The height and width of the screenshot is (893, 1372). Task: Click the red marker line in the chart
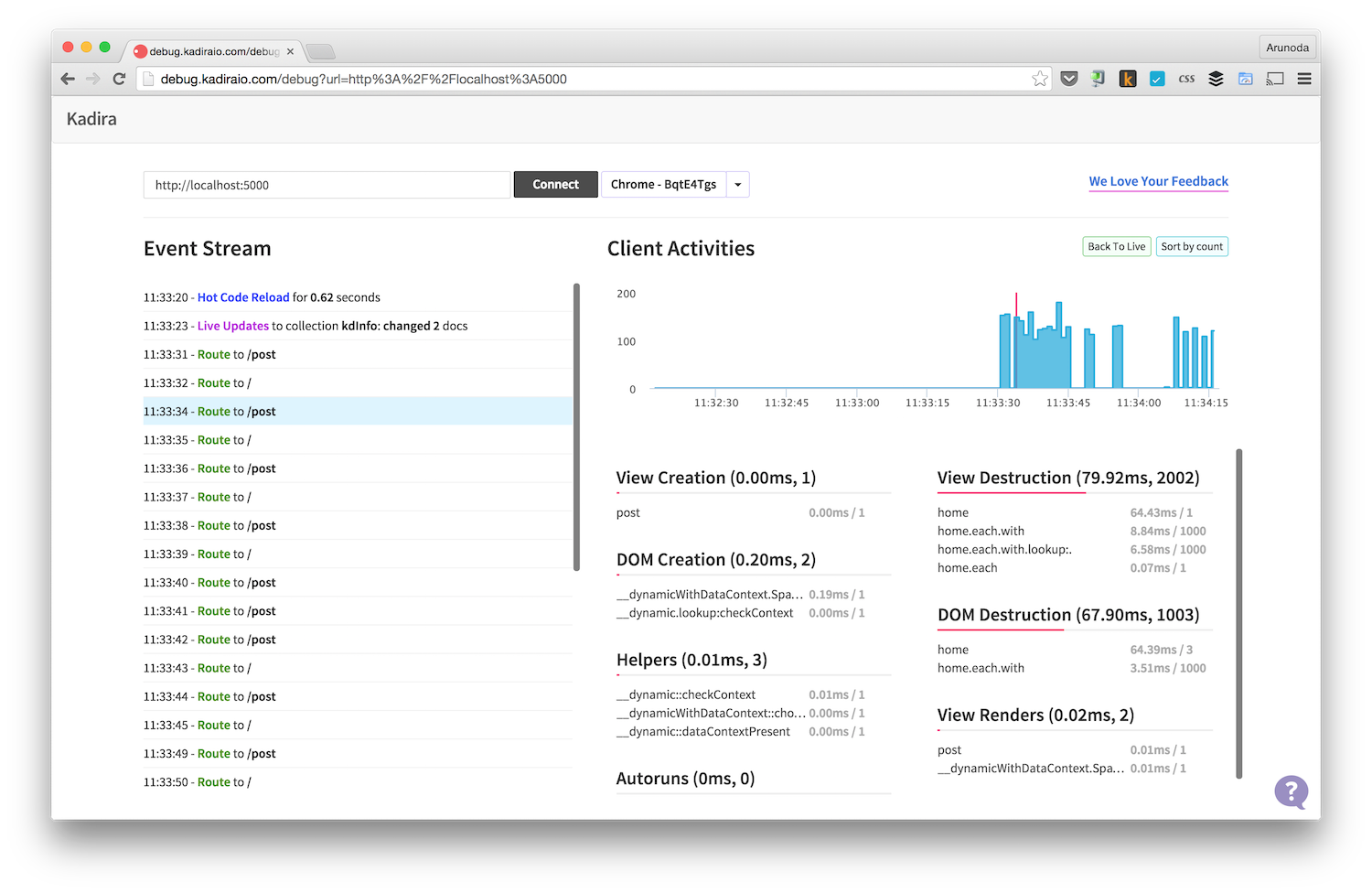coord(1016,306)
